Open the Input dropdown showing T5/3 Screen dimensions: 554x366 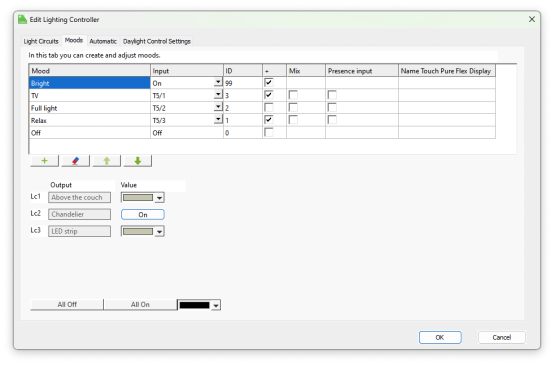click(x=218, y=119)
